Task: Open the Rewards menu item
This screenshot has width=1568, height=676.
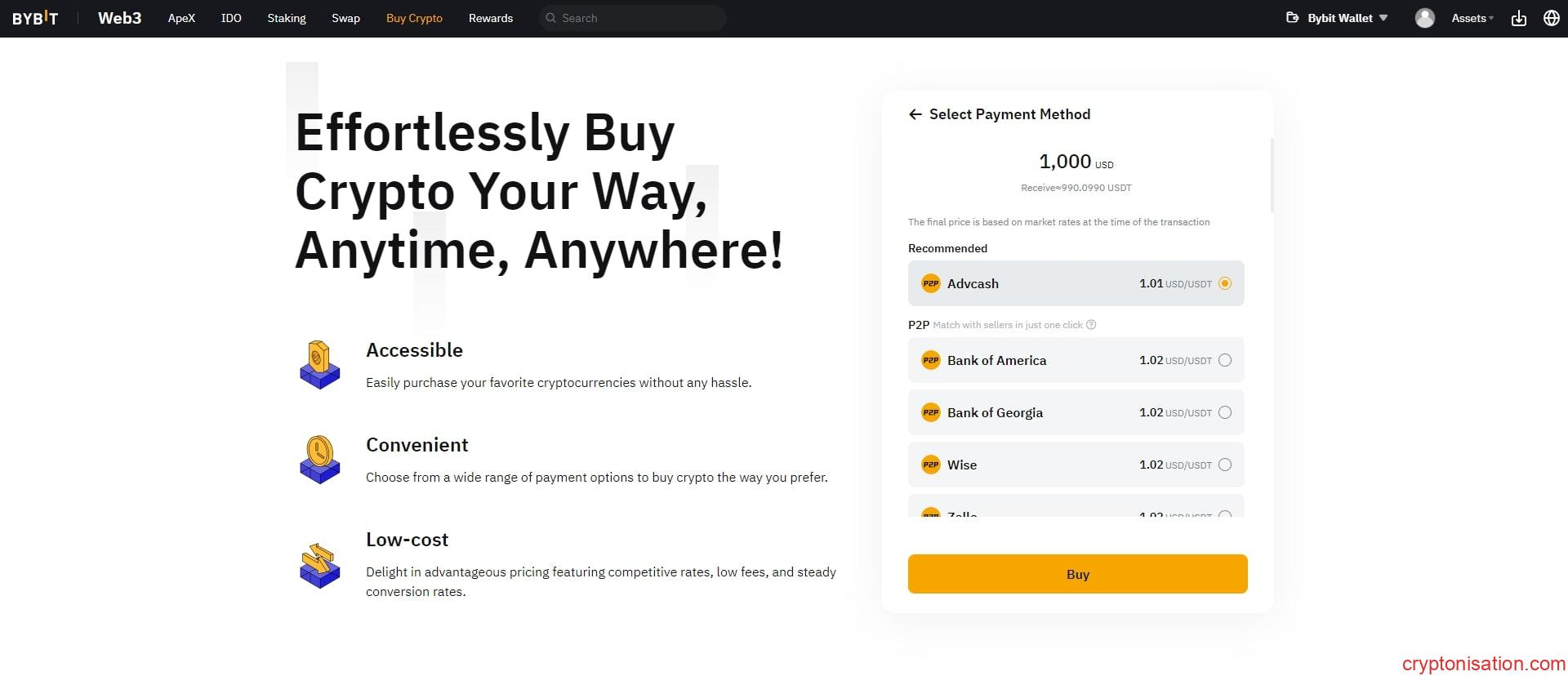Action: click(491, 18)
